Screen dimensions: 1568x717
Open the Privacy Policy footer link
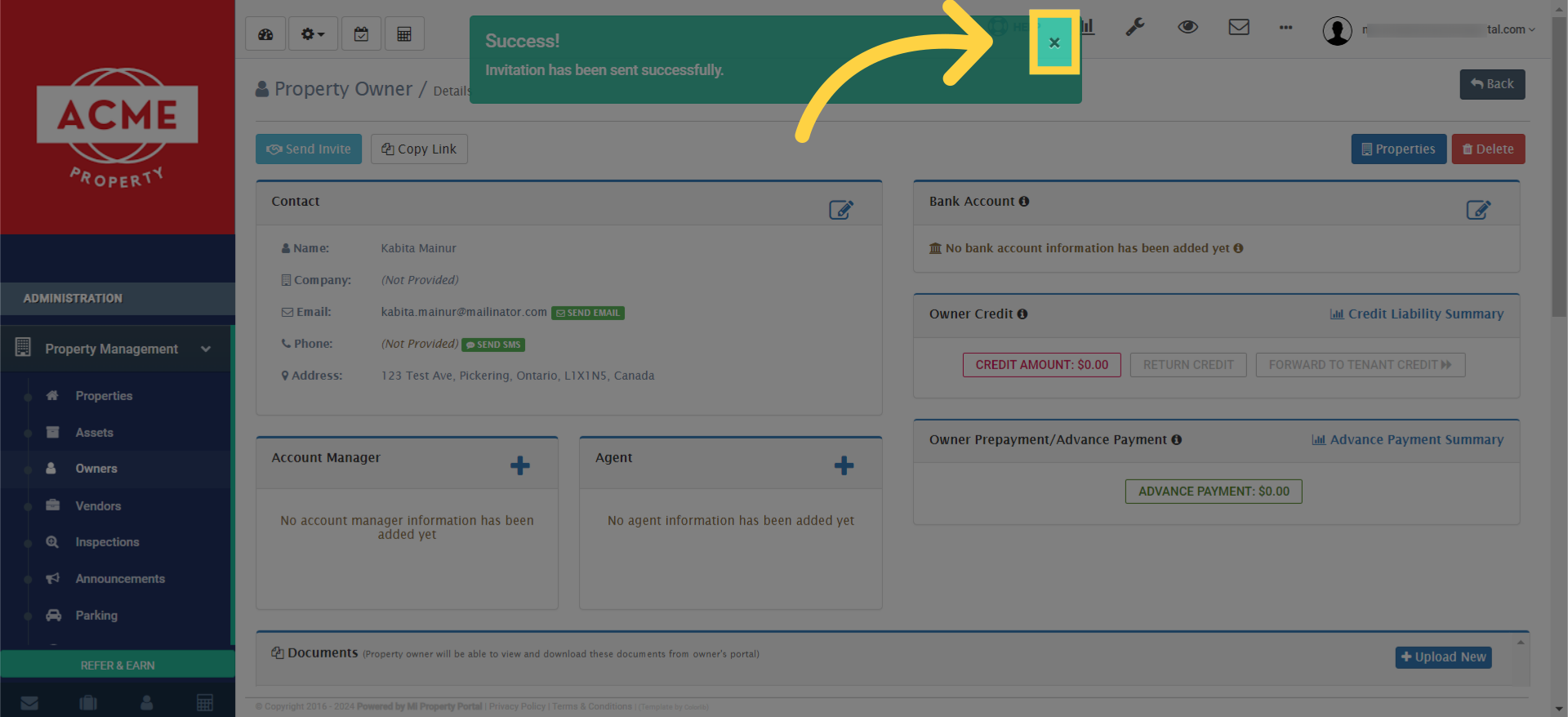pyautogui.click(x=517, y=707)
